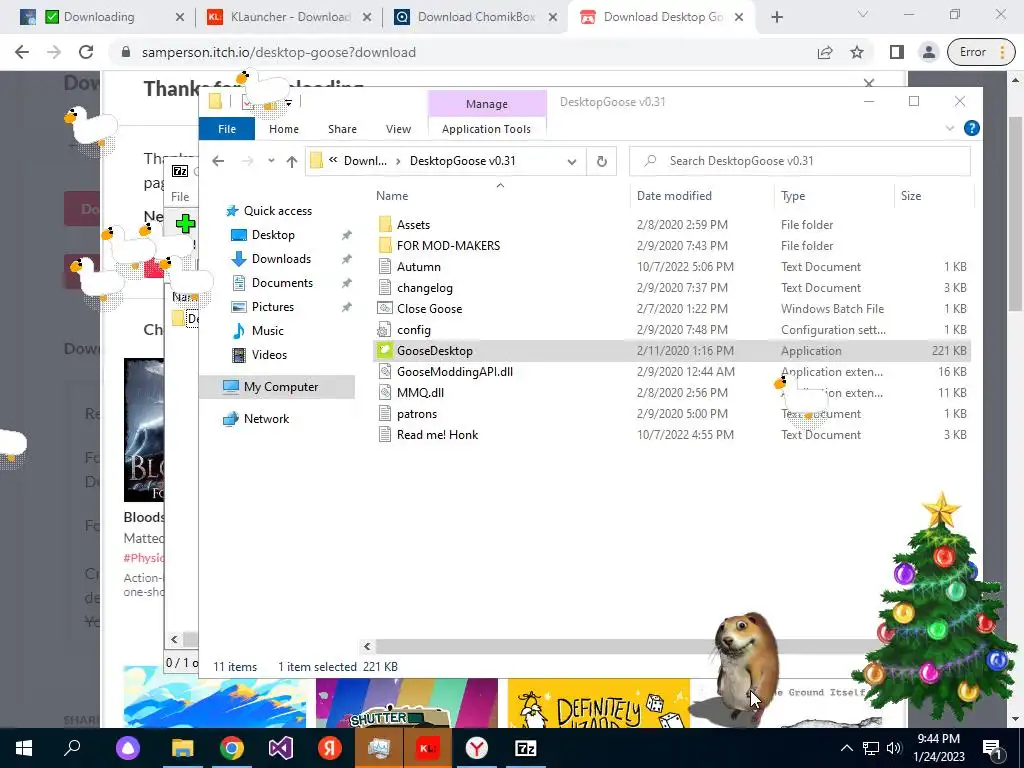Sort files by Size column
Viewport: 1024px width, 768px height.
point(911,195)
